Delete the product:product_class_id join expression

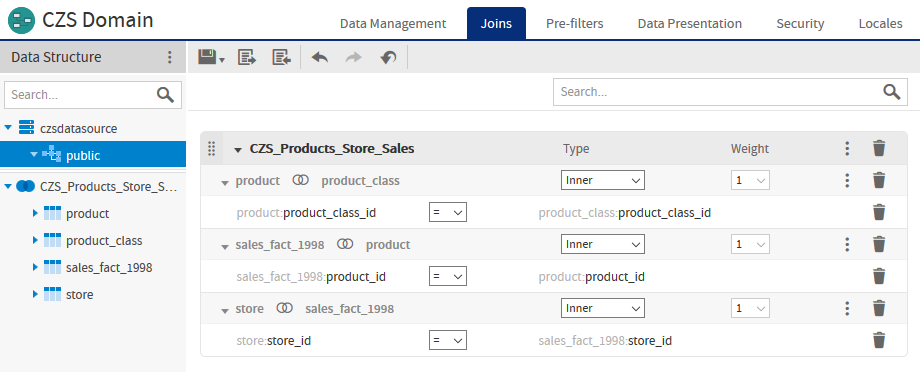pos(878,212)
